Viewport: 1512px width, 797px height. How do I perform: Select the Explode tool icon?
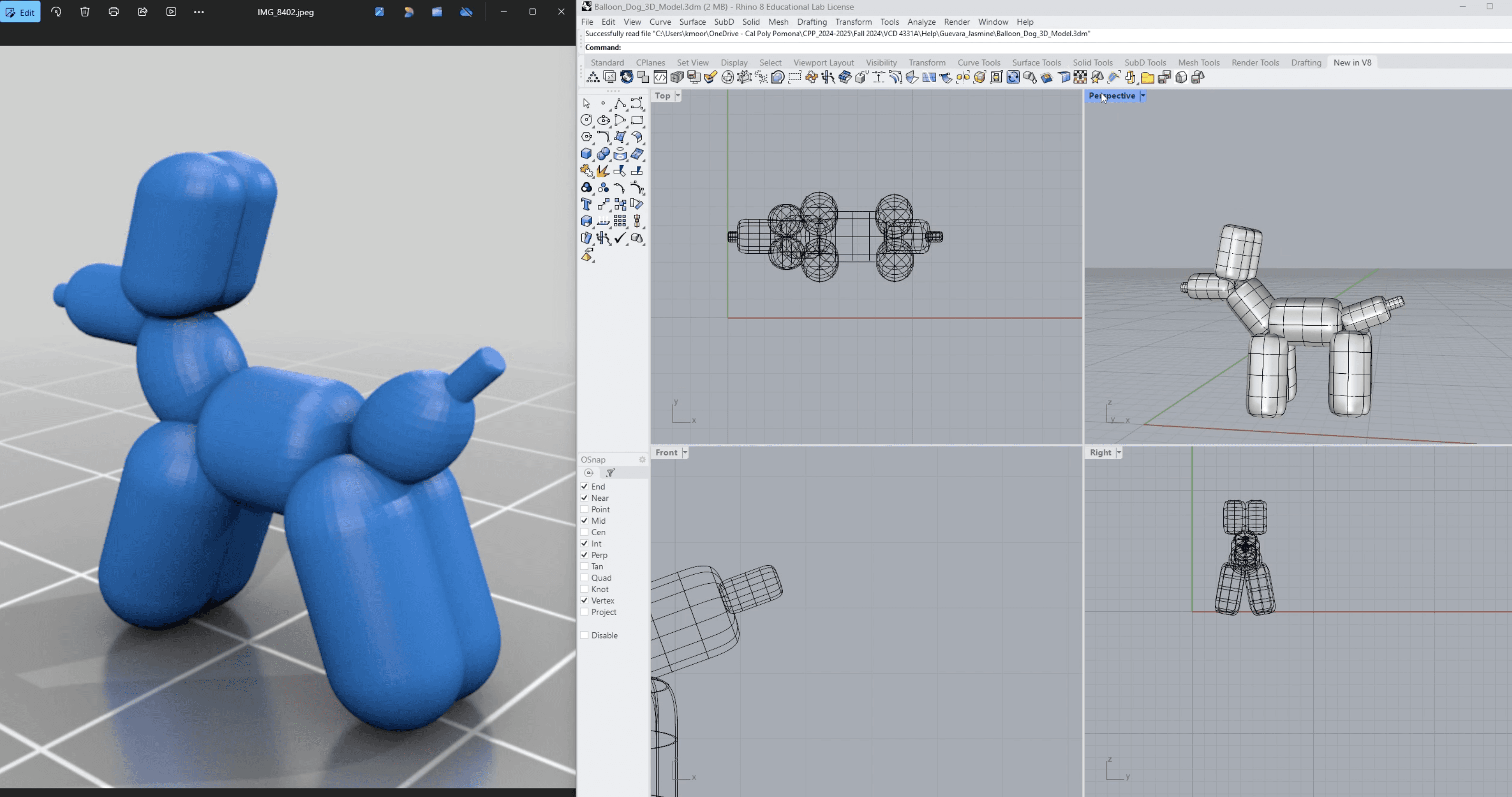click(x=603, y=170)
